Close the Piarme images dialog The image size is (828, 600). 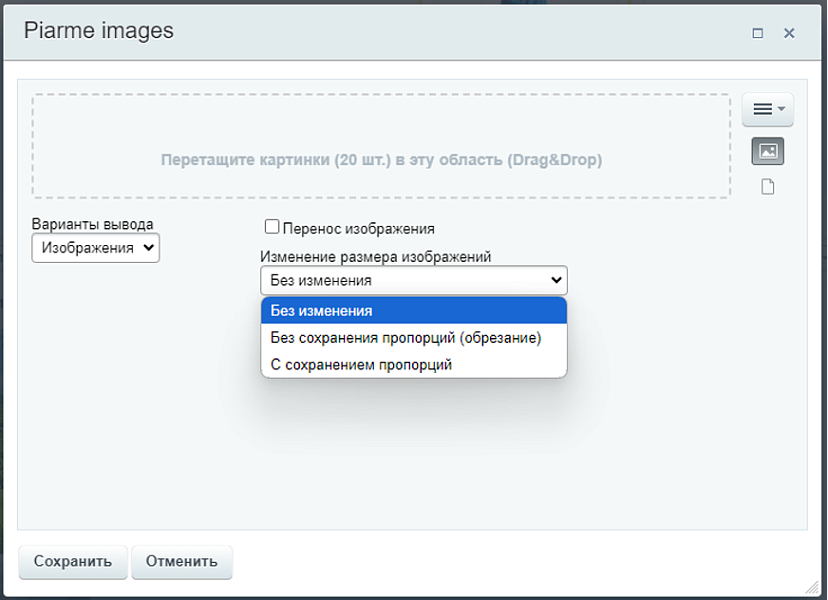[789, 33]
